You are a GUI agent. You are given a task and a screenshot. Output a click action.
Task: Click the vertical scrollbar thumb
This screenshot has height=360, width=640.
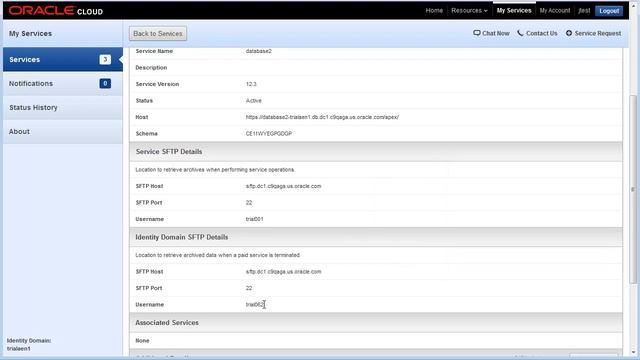tap(633, 189)
